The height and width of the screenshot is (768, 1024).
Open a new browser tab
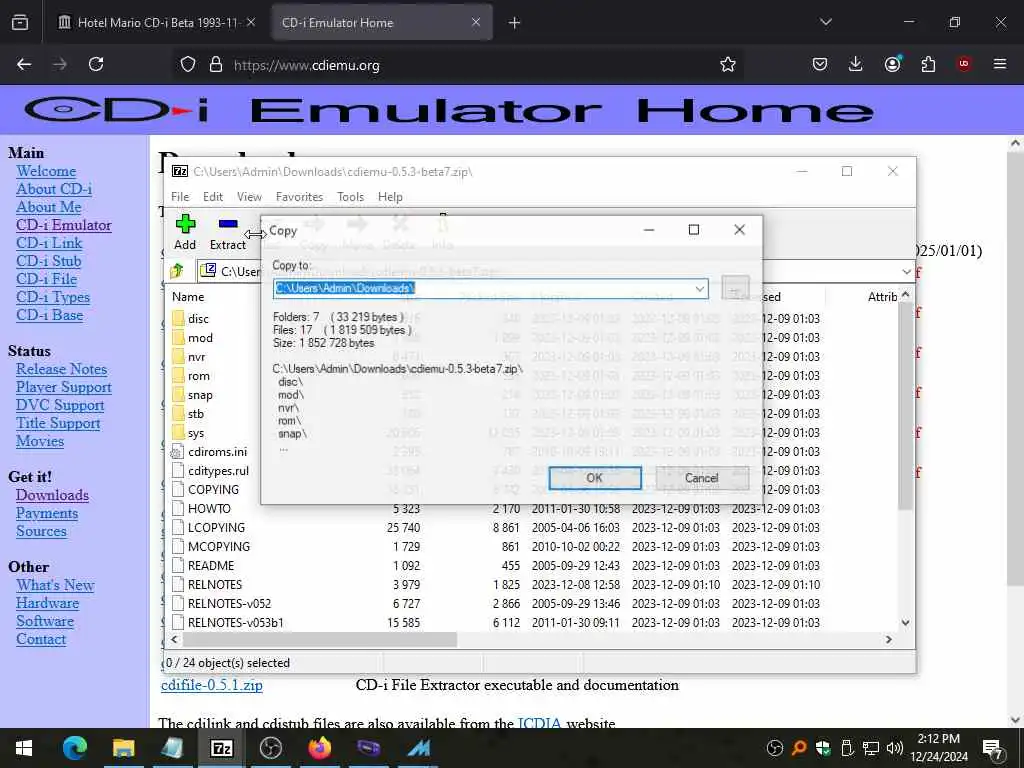[x=514, y=23]
